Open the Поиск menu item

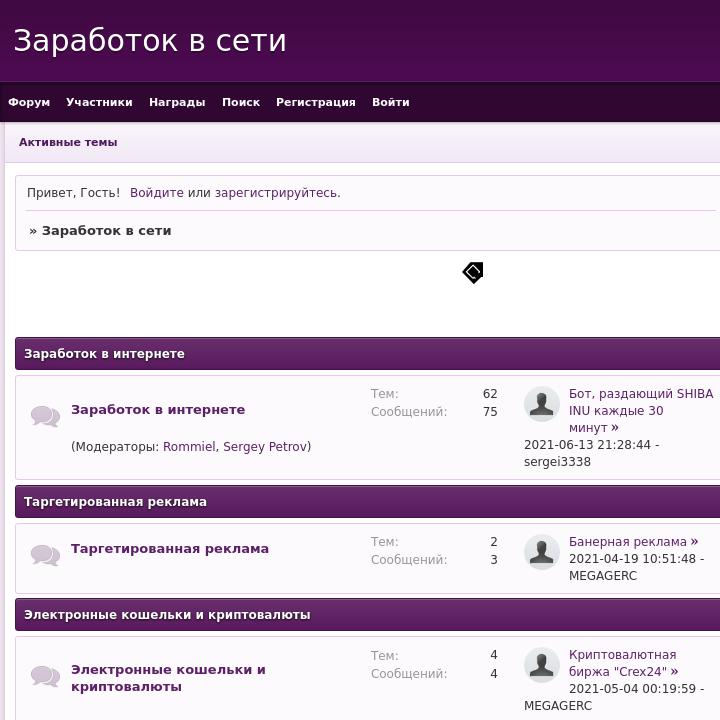coord(241,102)
